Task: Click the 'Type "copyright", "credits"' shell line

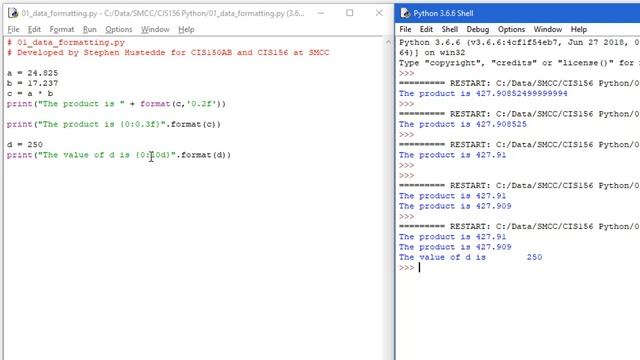Action: point(519,63)
